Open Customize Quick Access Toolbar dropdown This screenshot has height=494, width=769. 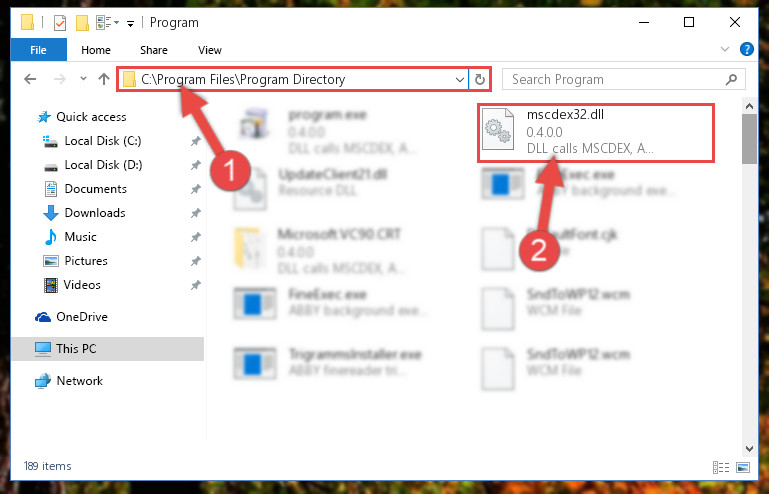tap(130, 23)
